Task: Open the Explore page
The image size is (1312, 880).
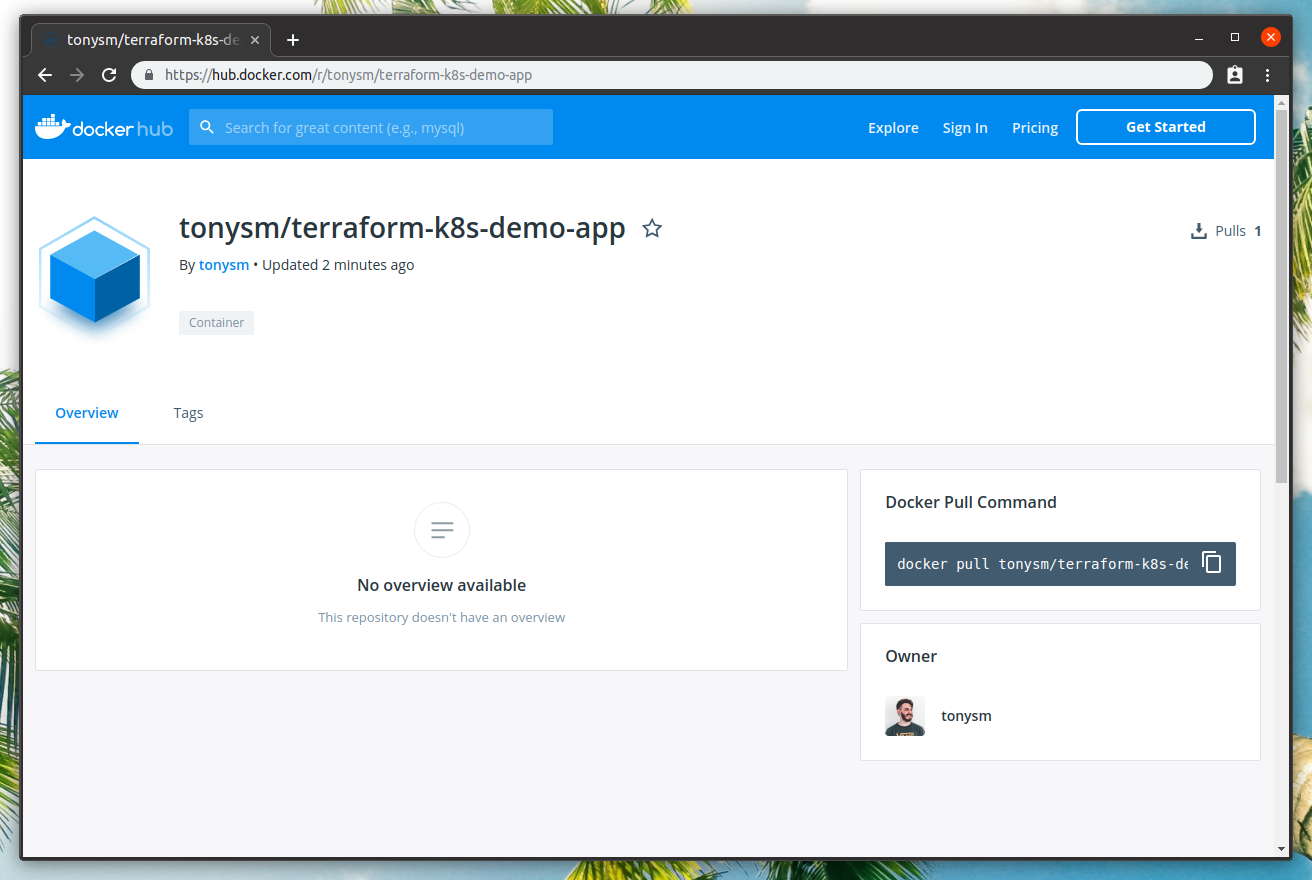Action: click(893, 128)
